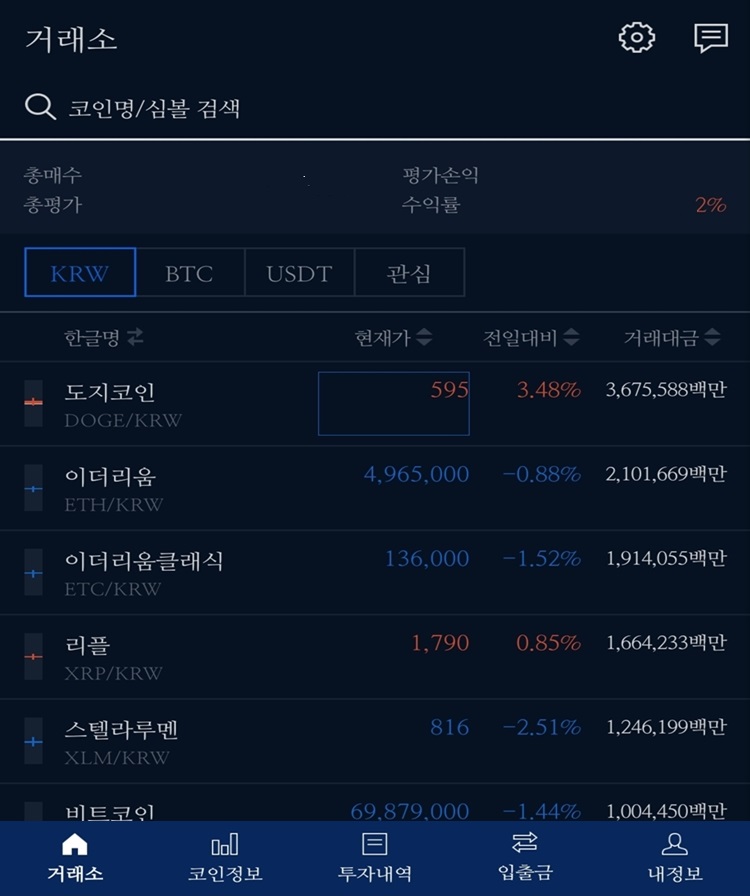The image size is (750, 896).
Task: Toggle the 현재가 column sort order
Action: coord(422,337)
